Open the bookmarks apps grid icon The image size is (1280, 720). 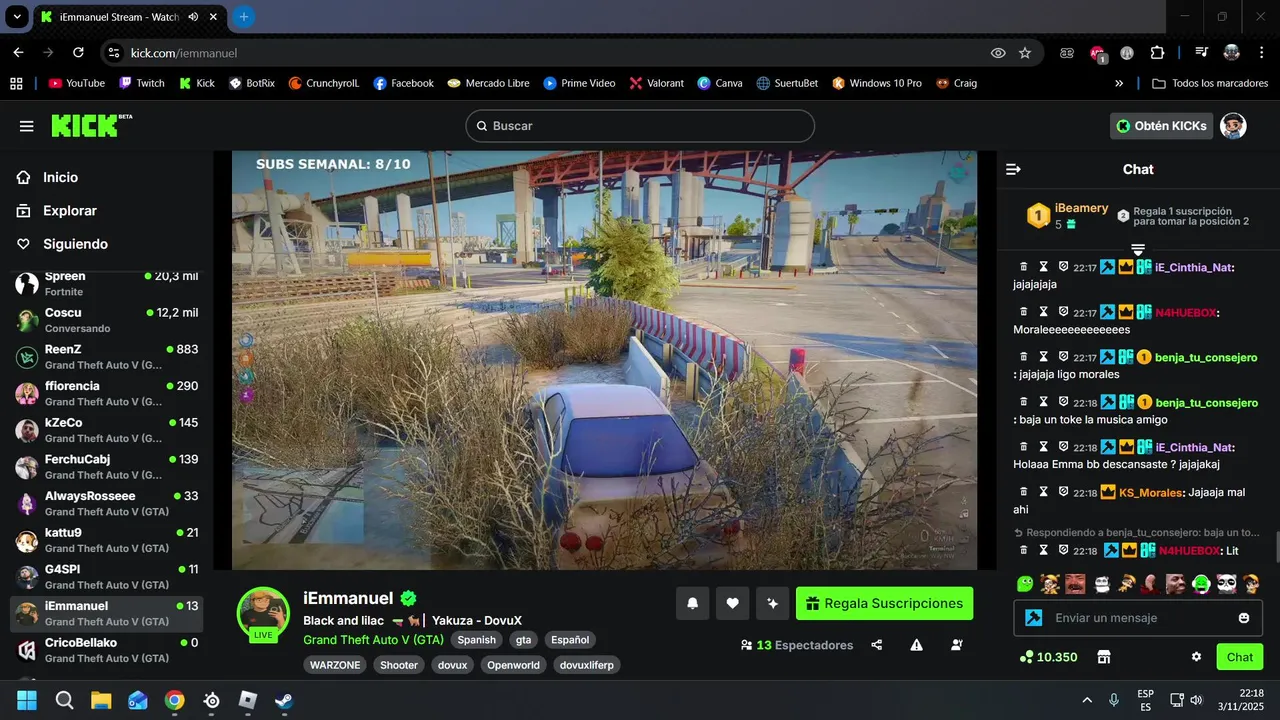coord(16,83)
